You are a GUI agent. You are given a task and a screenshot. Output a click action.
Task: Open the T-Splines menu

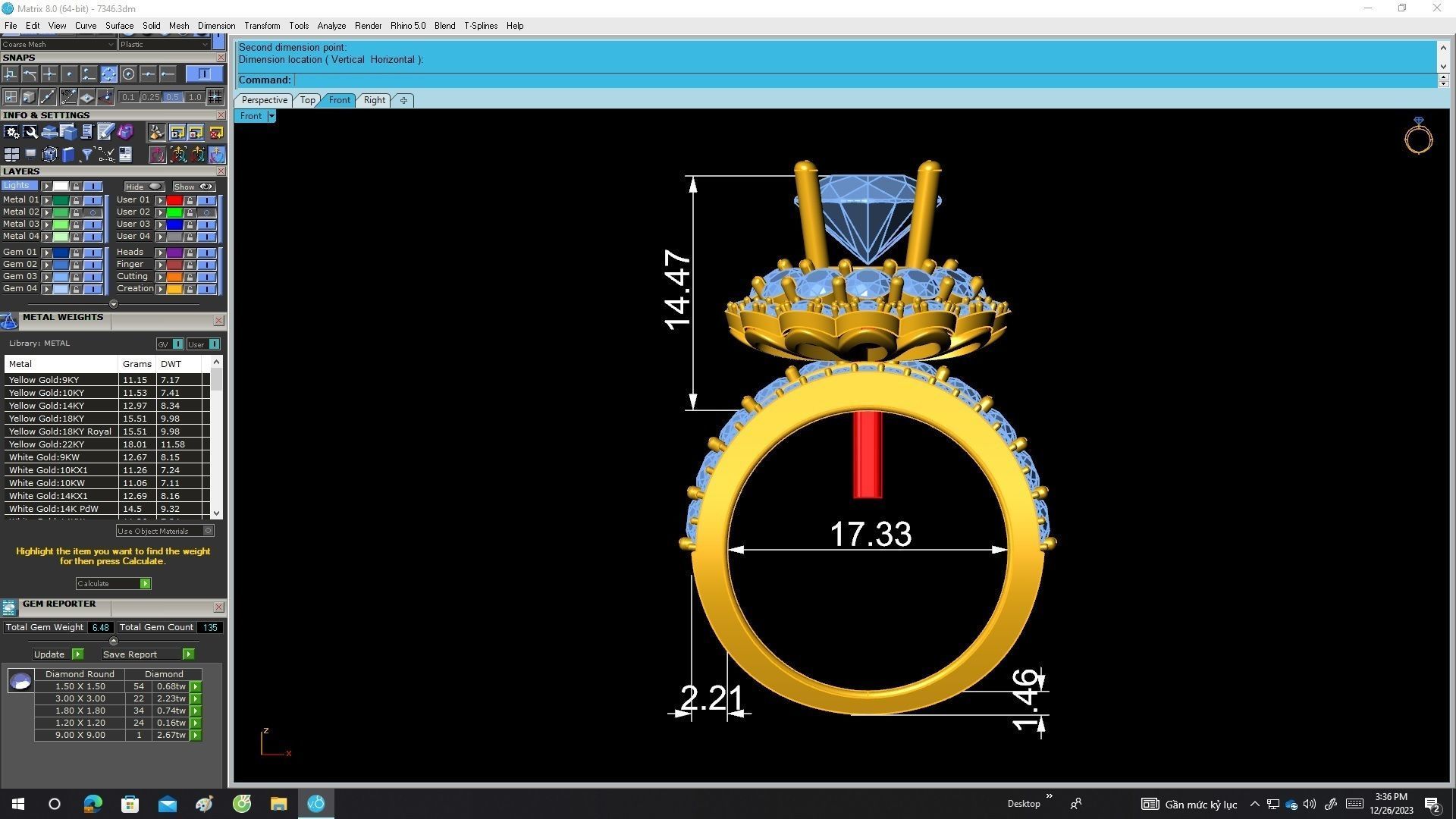[x=481, y=26]
